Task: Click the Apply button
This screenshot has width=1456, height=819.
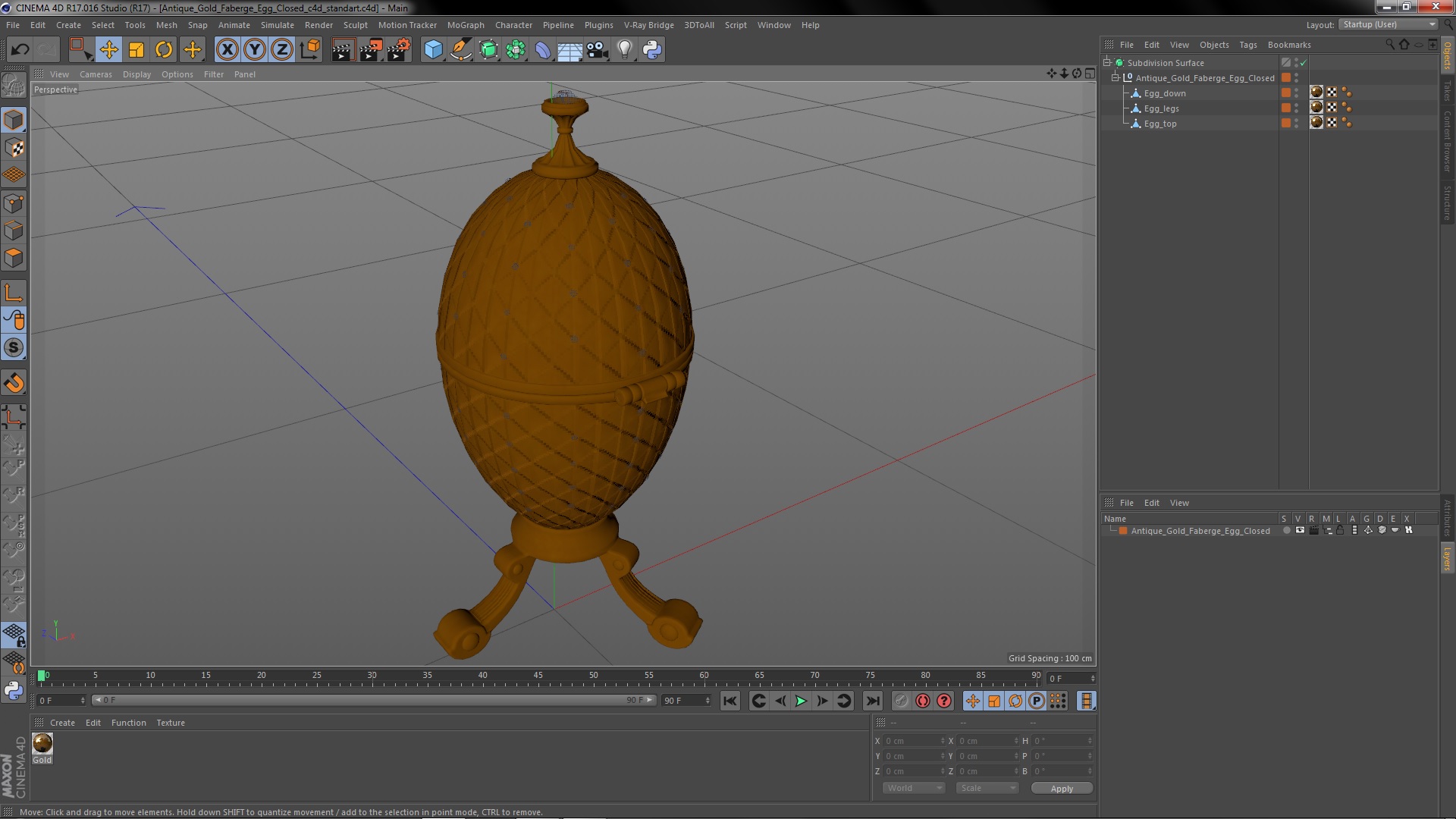Action: pos(1062,788)
